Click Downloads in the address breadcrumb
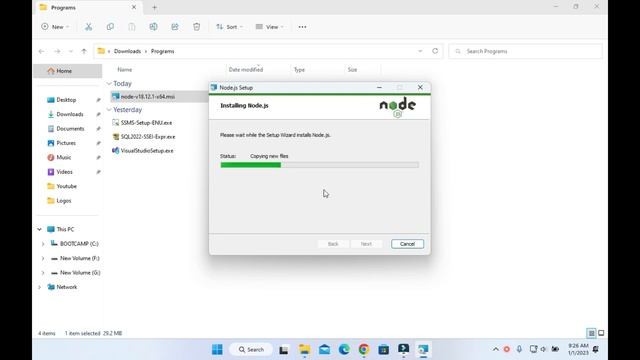 coord(127,51)
